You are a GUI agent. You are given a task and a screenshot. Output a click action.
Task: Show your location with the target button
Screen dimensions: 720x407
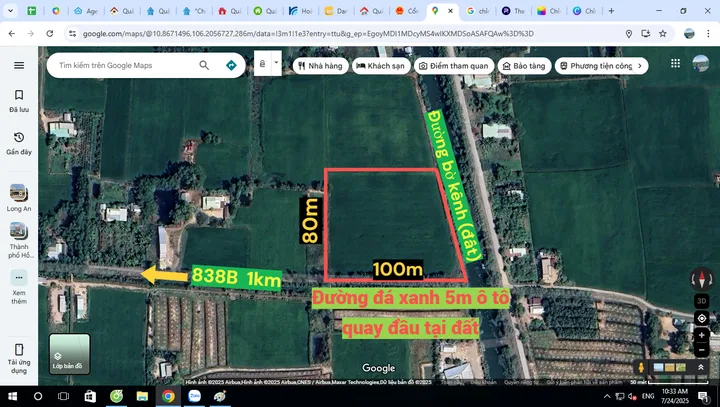coord(701,318)
